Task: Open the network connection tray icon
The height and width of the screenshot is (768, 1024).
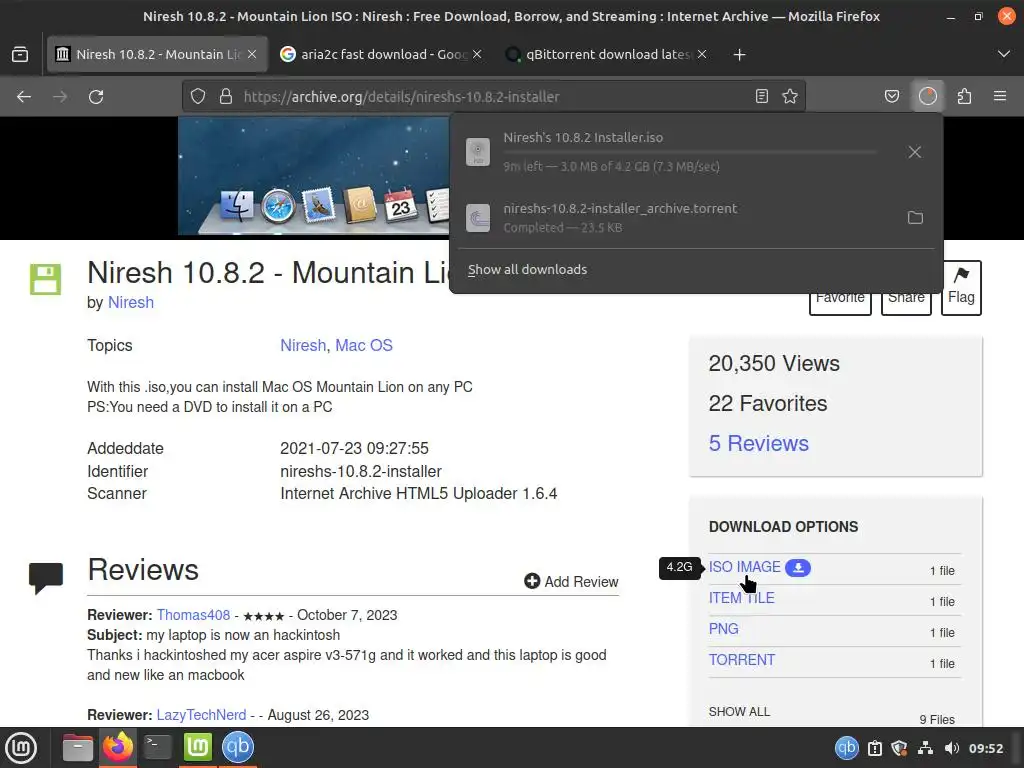Action: [x=925, y=748]
